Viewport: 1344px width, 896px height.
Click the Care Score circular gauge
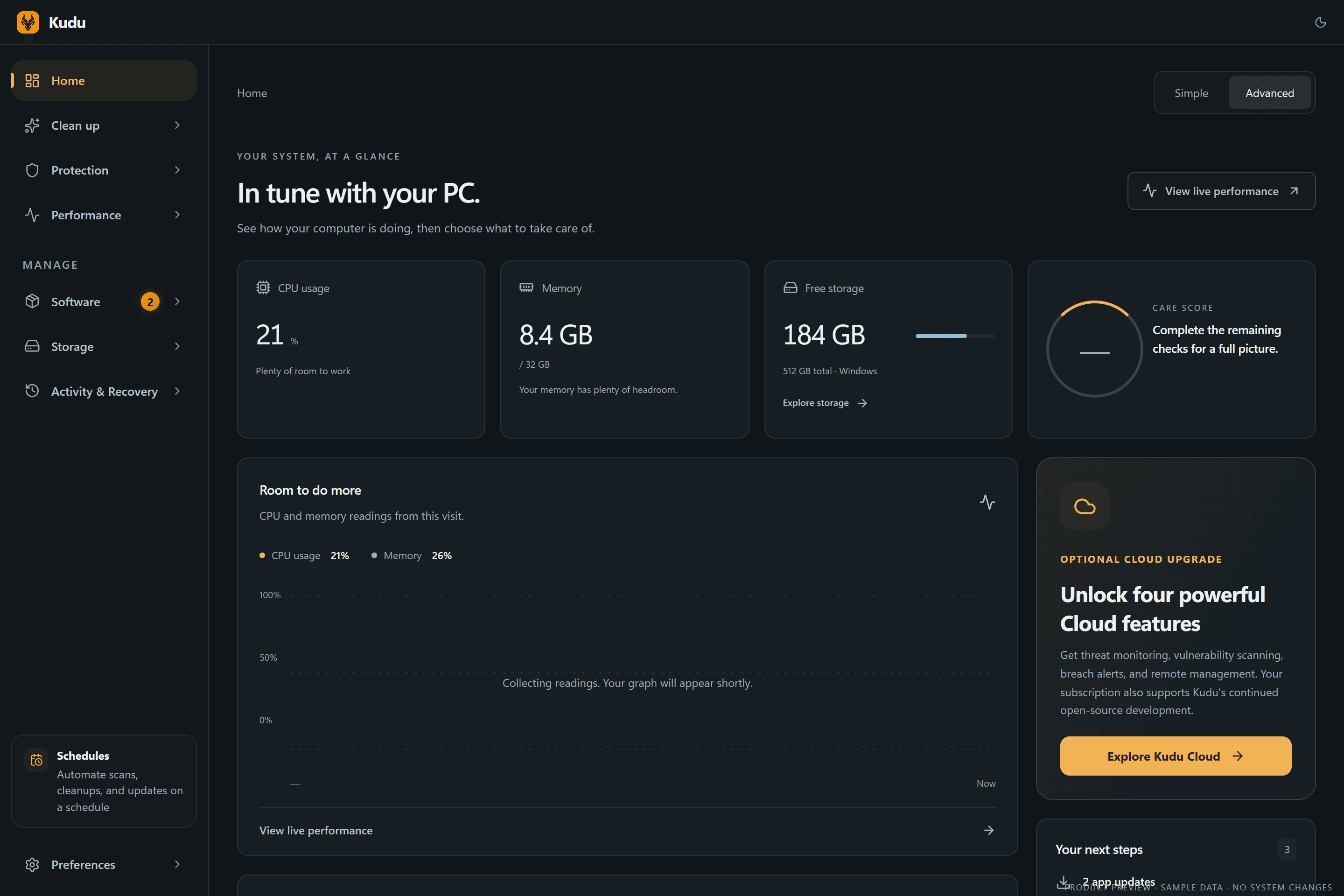(x=1094, y=349)
